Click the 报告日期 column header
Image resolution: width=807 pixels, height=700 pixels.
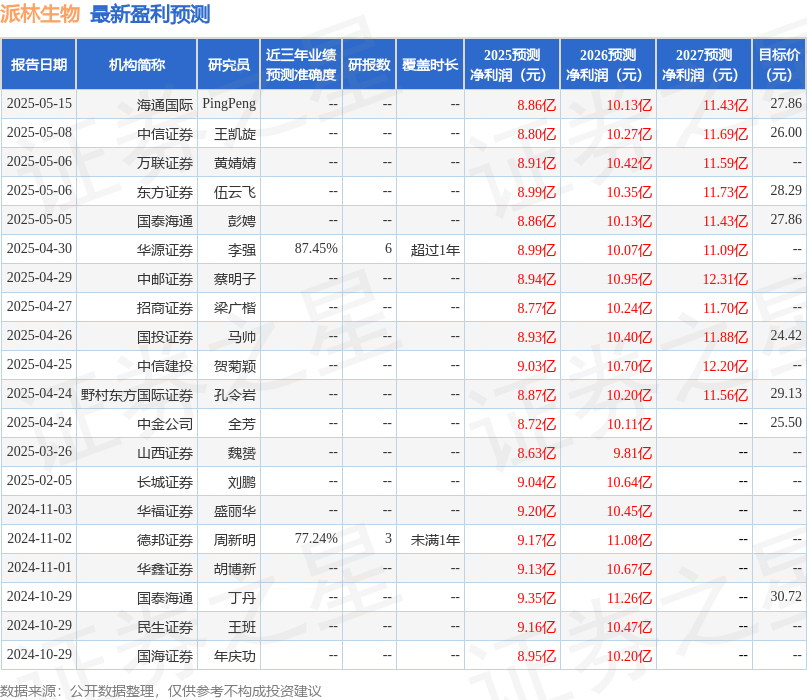click(39, 64)
